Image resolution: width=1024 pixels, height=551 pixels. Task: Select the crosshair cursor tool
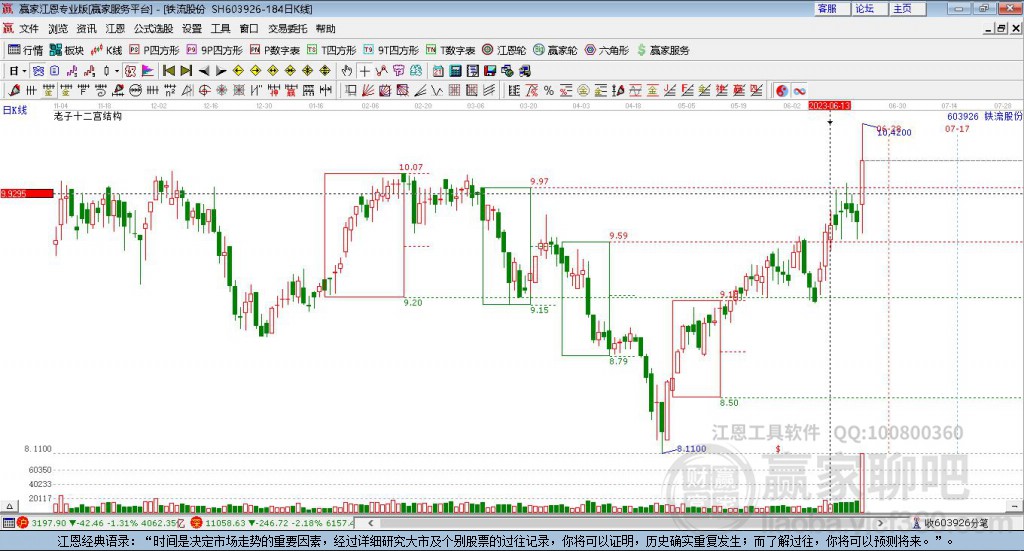(x=364, y=71)
